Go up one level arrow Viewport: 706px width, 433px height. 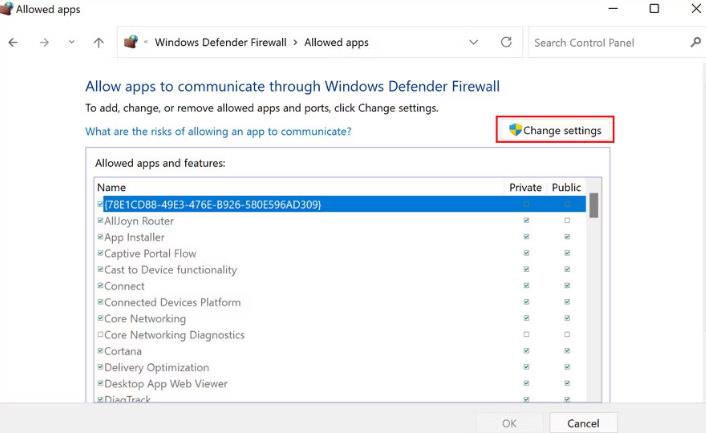click(x=99, y=43)
